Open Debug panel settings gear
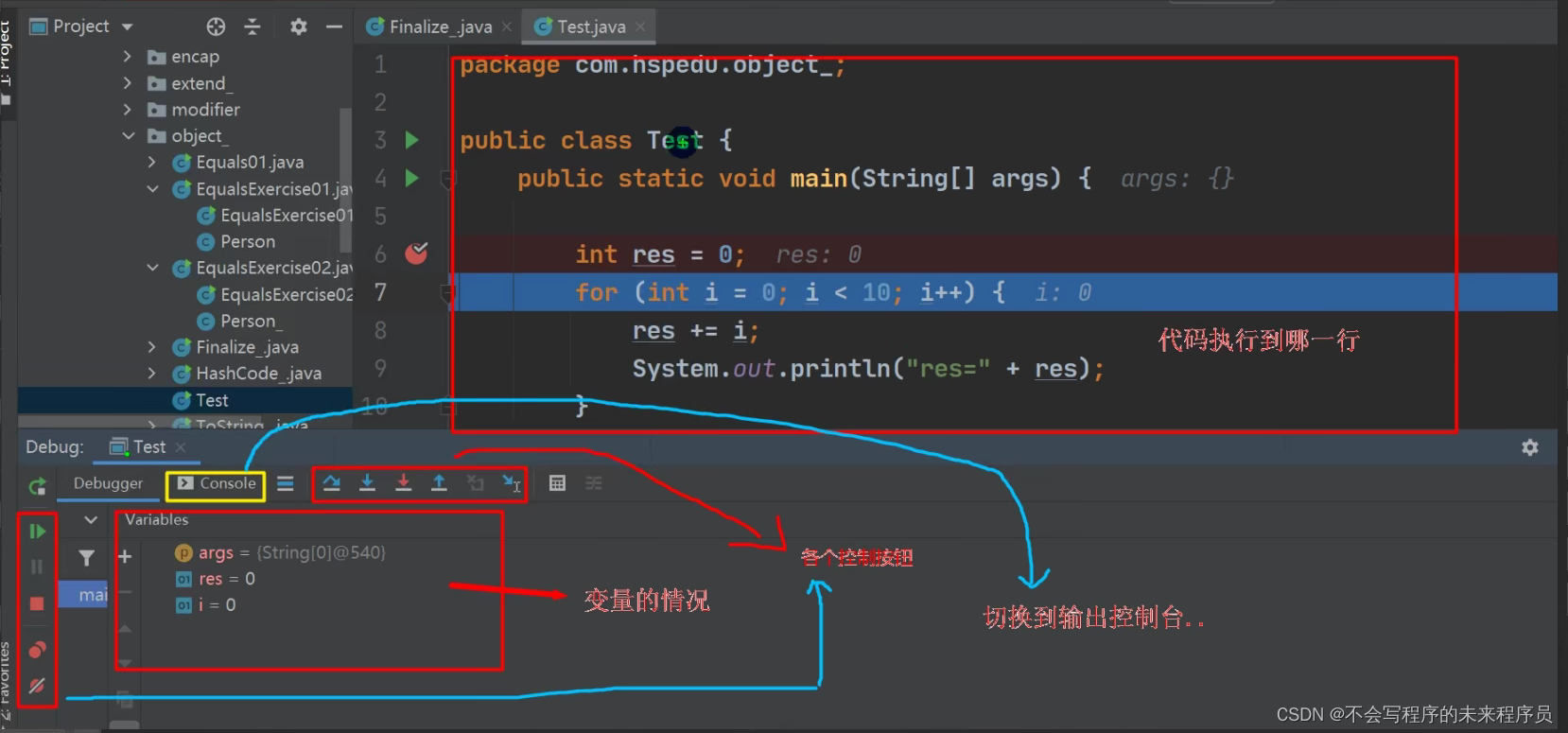1568x733 pixels. 1530,447
